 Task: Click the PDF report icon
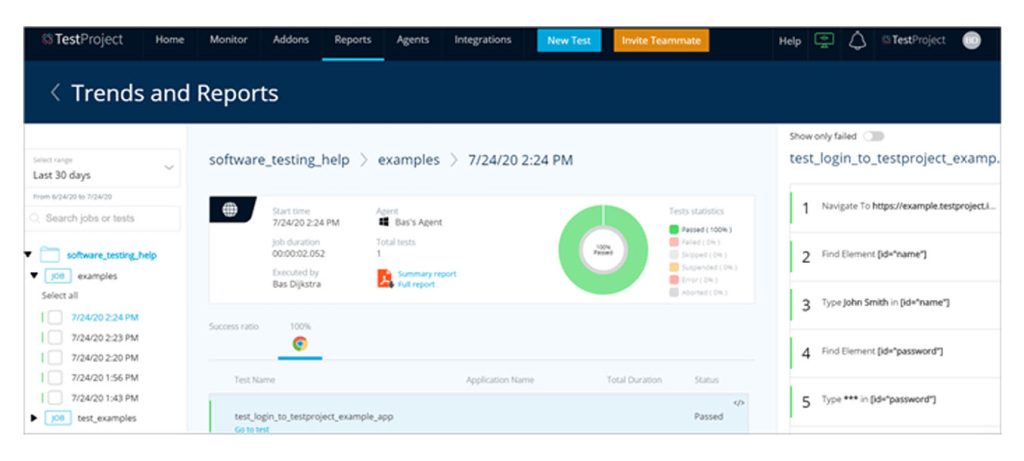click(x=385, y=278)
